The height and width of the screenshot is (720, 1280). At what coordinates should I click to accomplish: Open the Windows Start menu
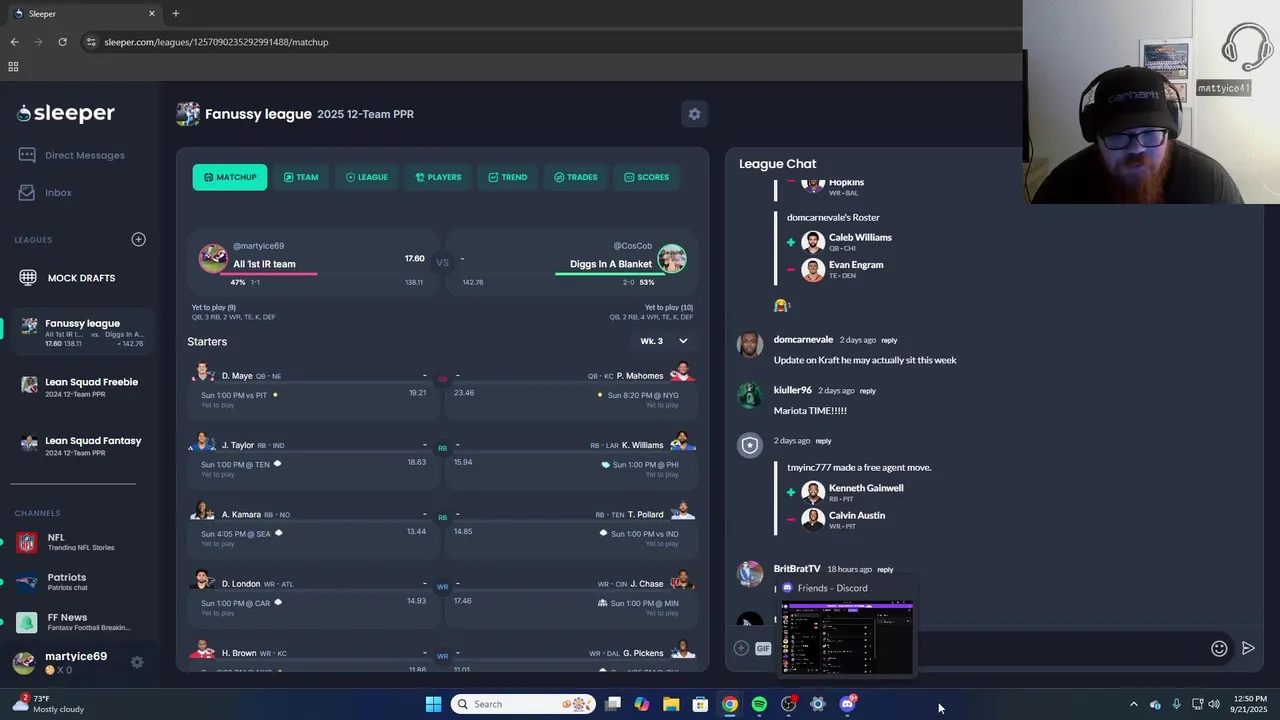433,704
